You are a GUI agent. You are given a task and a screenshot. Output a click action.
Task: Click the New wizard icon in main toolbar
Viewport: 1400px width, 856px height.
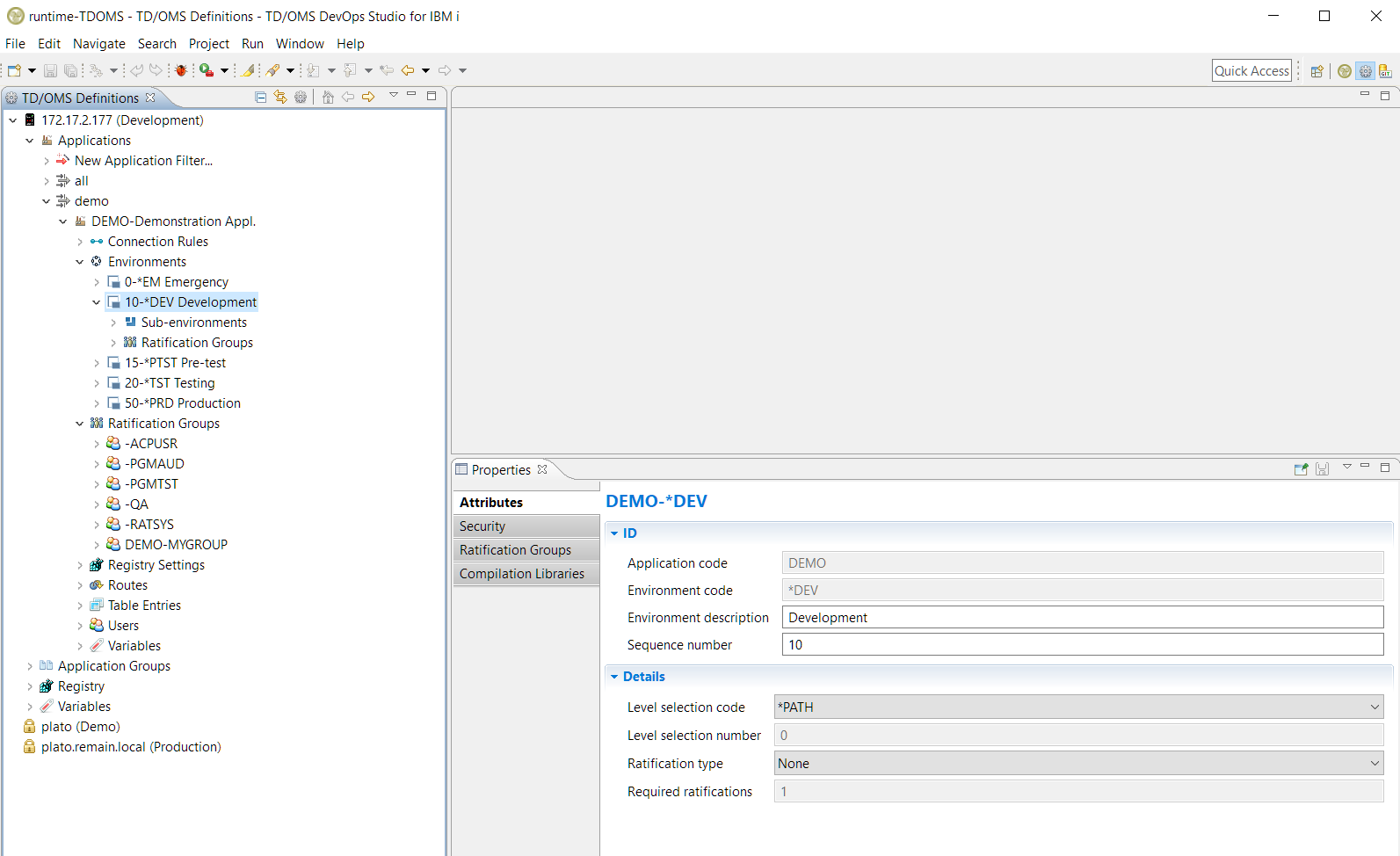point(14,70)
